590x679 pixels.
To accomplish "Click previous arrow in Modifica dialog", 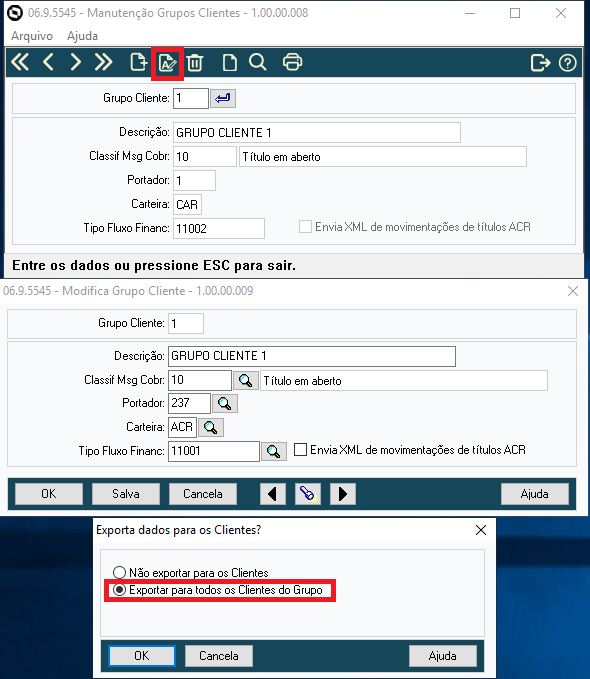I will [x=272, y=494].
